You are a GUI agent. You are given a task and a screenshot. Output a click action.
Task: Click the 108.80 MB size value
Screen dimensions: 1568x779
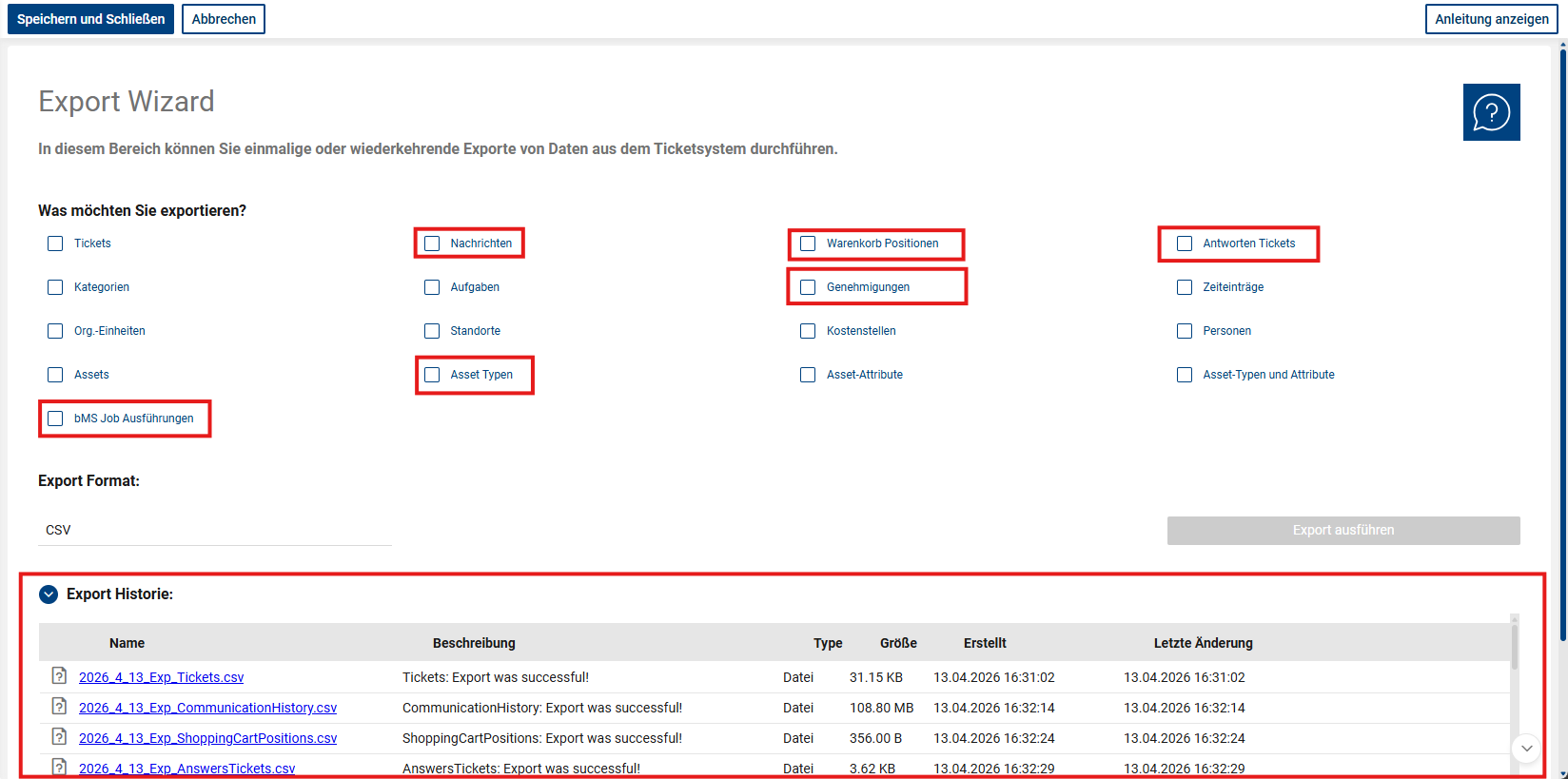[x=881, y=708]
